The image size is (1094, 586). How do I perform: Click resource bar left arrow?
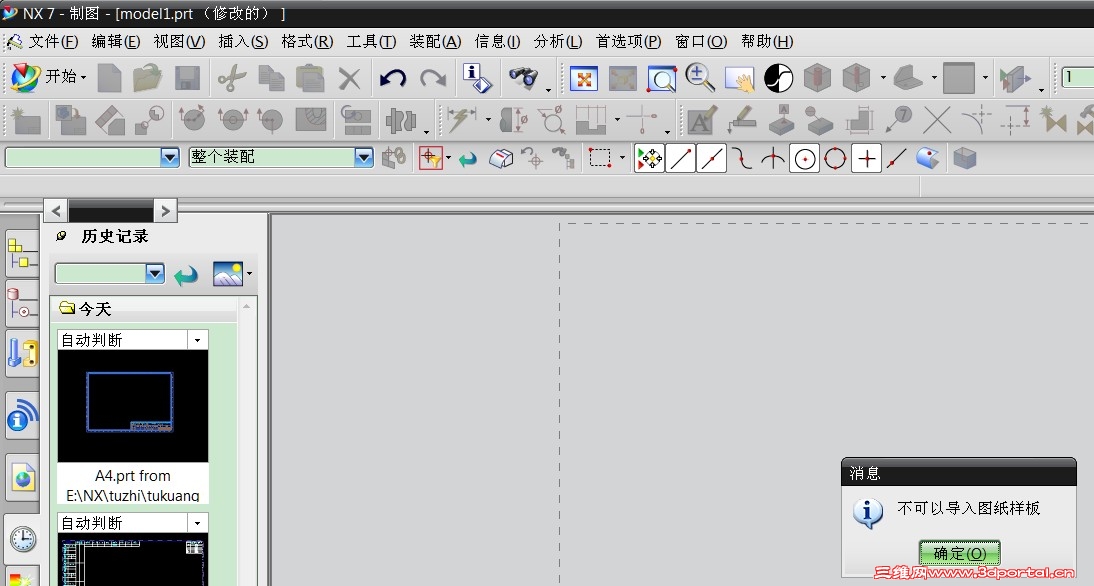pyautogui.click(x=56, y=210)
